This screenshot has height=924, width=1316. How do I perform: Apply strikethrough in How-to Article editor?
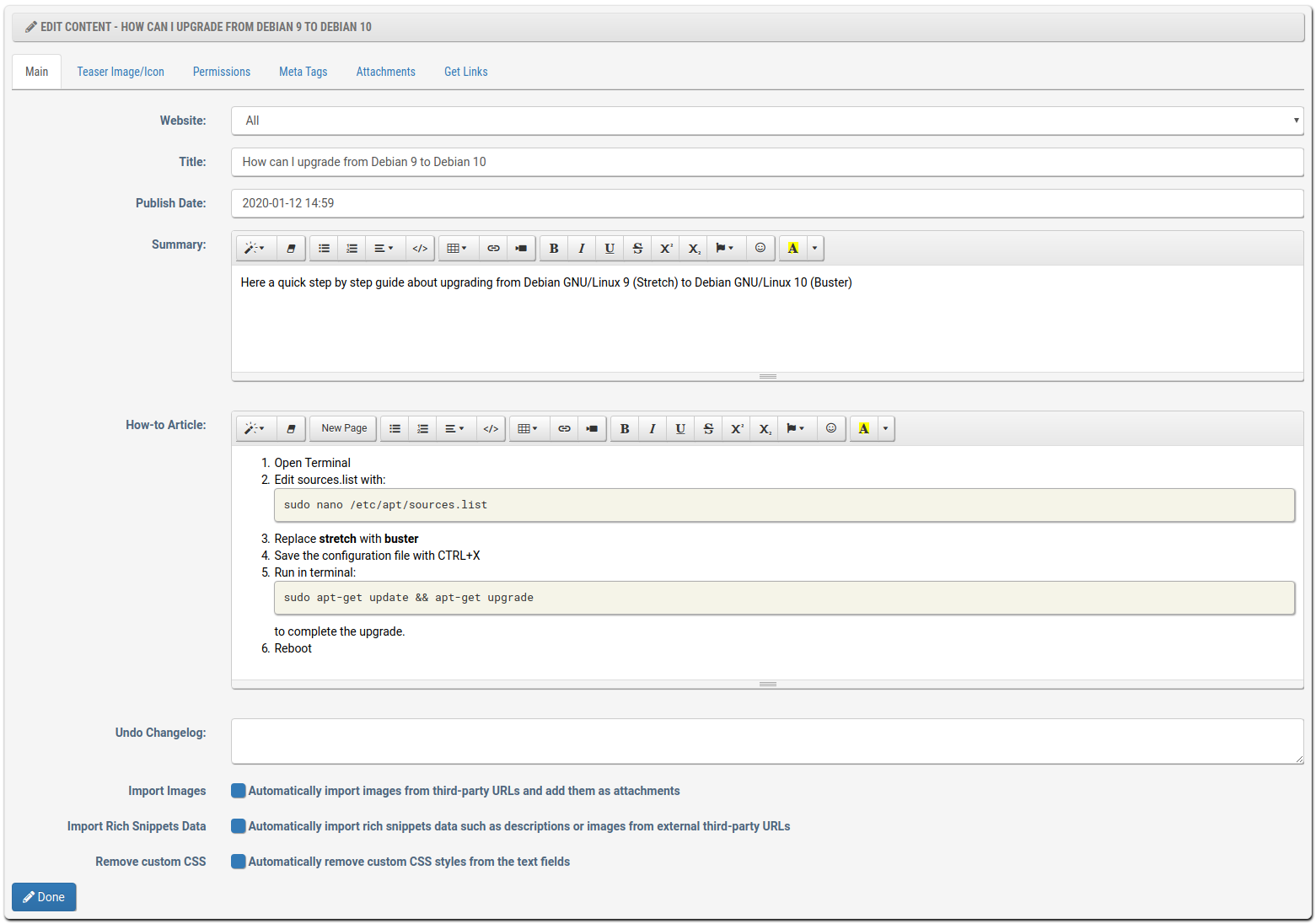(x=708, y=428)
